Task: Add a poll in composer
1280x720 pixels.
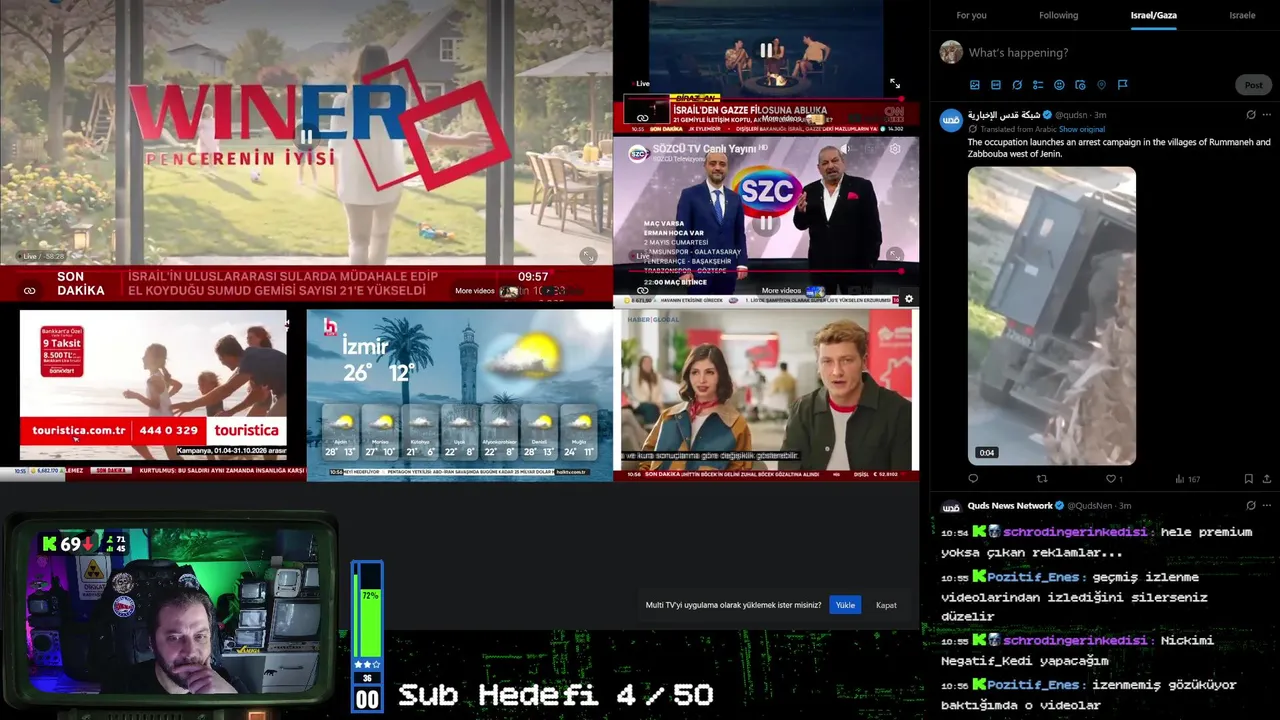Action: [x=1038, y=85]
